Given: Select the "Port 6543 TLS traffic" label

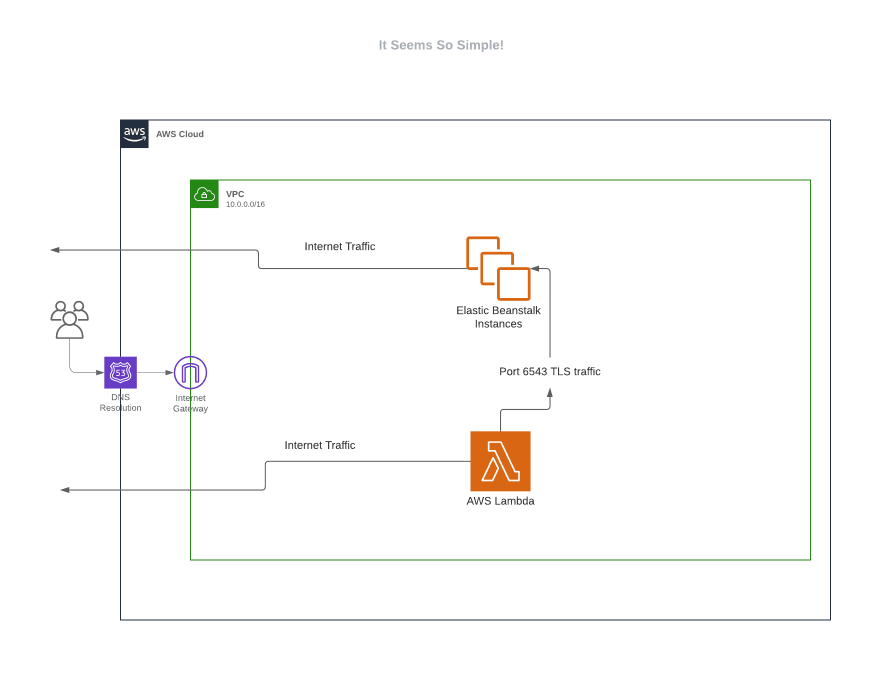Looking at the screenshot, I should (550, 371).
